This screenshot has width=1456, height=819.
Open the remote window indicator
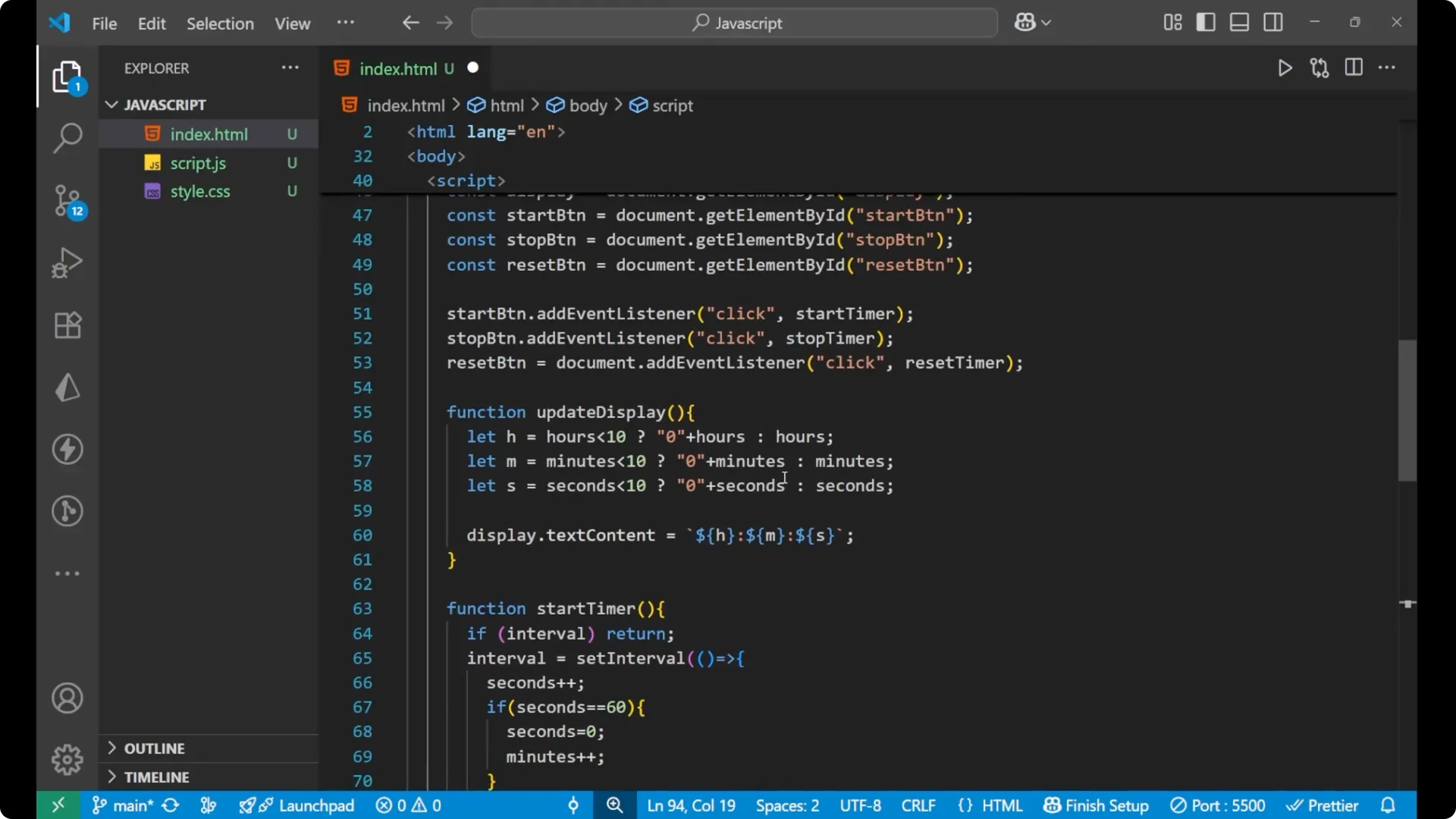[58, 805]
